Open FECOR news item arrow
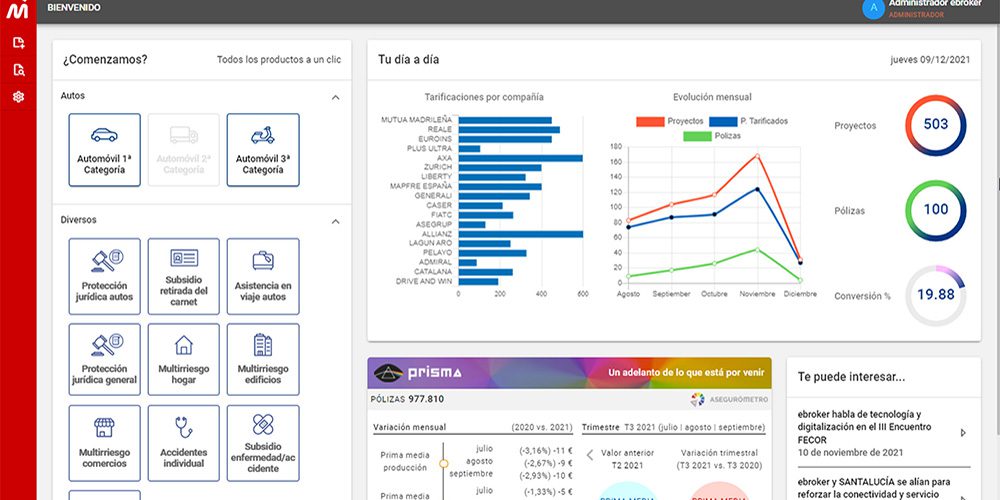Viewport: 1000px width, 500px height. [x=963, y=432]
